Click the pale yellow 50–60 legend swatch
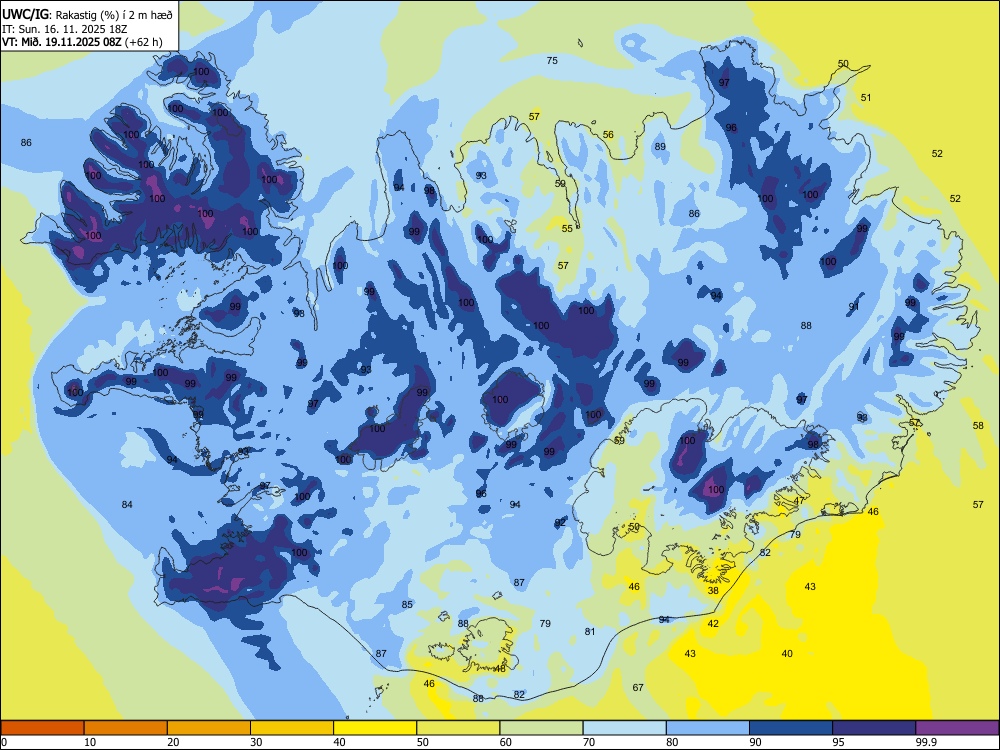Viewport: 1000px width, 750px height. click(458, 728)
